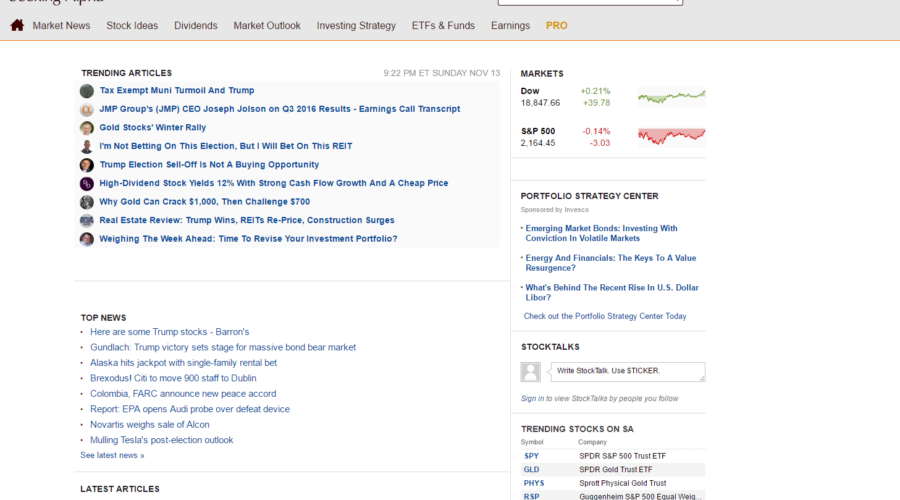Select author avatar for Gold Stocks' Winter Rally

87,127
